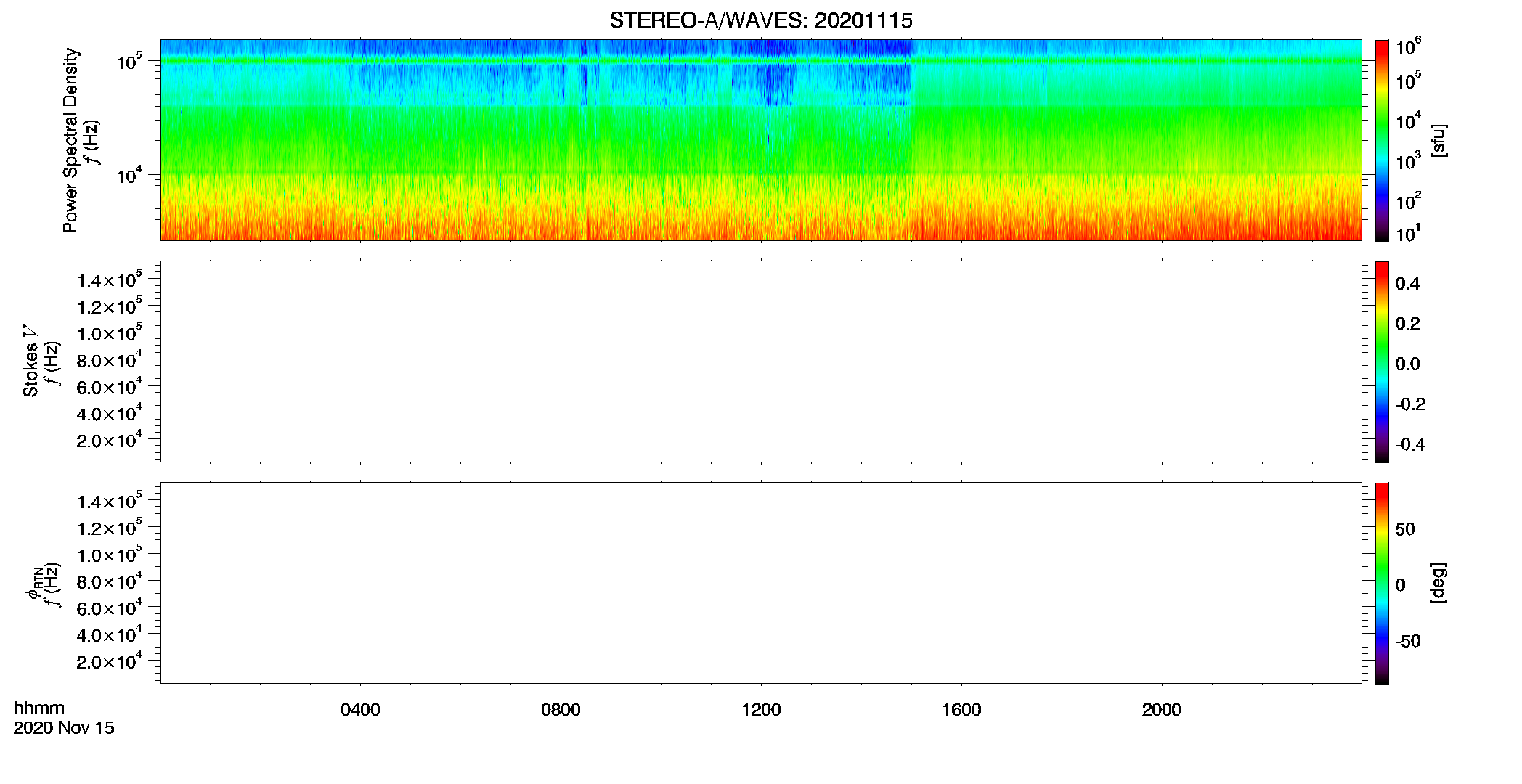The height and width of the screenshot is (784, 1522).
Task: Click the hhmm time format label
Action: (39, 708)
